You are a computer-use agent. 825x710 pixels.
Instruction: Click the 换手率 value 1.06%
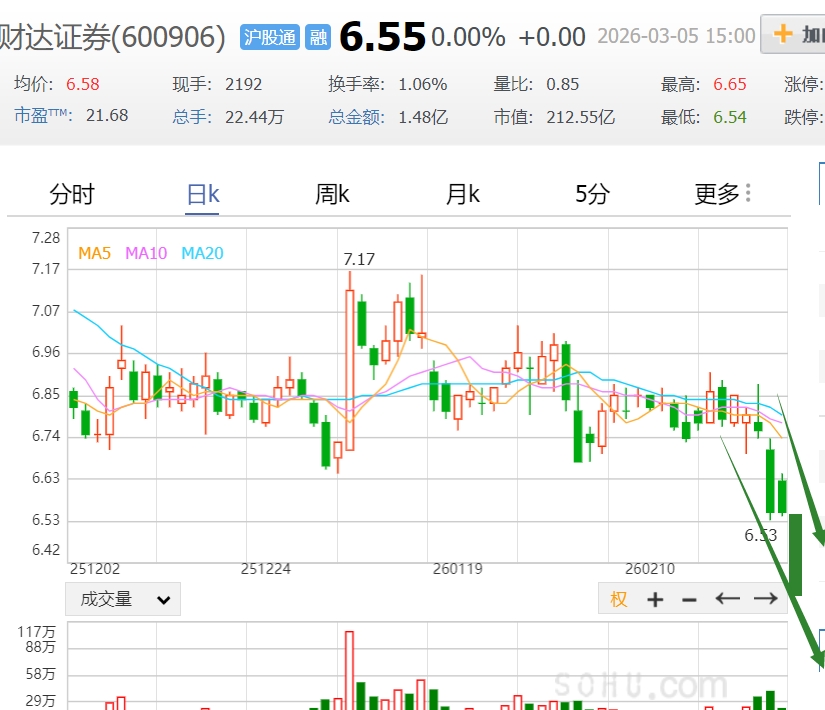422,84
